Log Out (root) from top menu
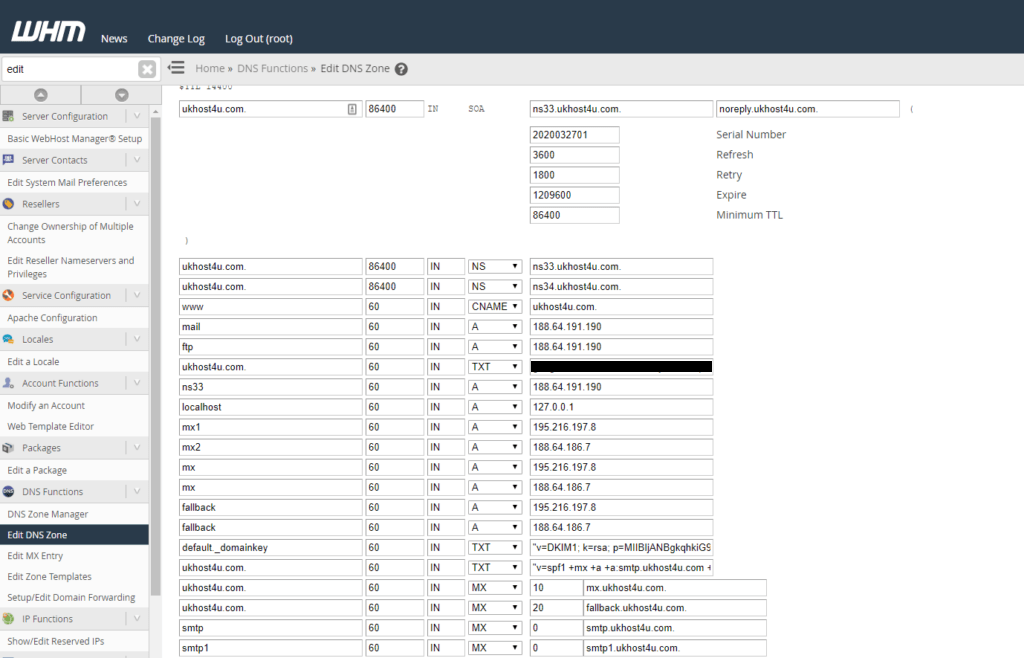This screenshot has height=658, width=1024. (x=259, y=39)
